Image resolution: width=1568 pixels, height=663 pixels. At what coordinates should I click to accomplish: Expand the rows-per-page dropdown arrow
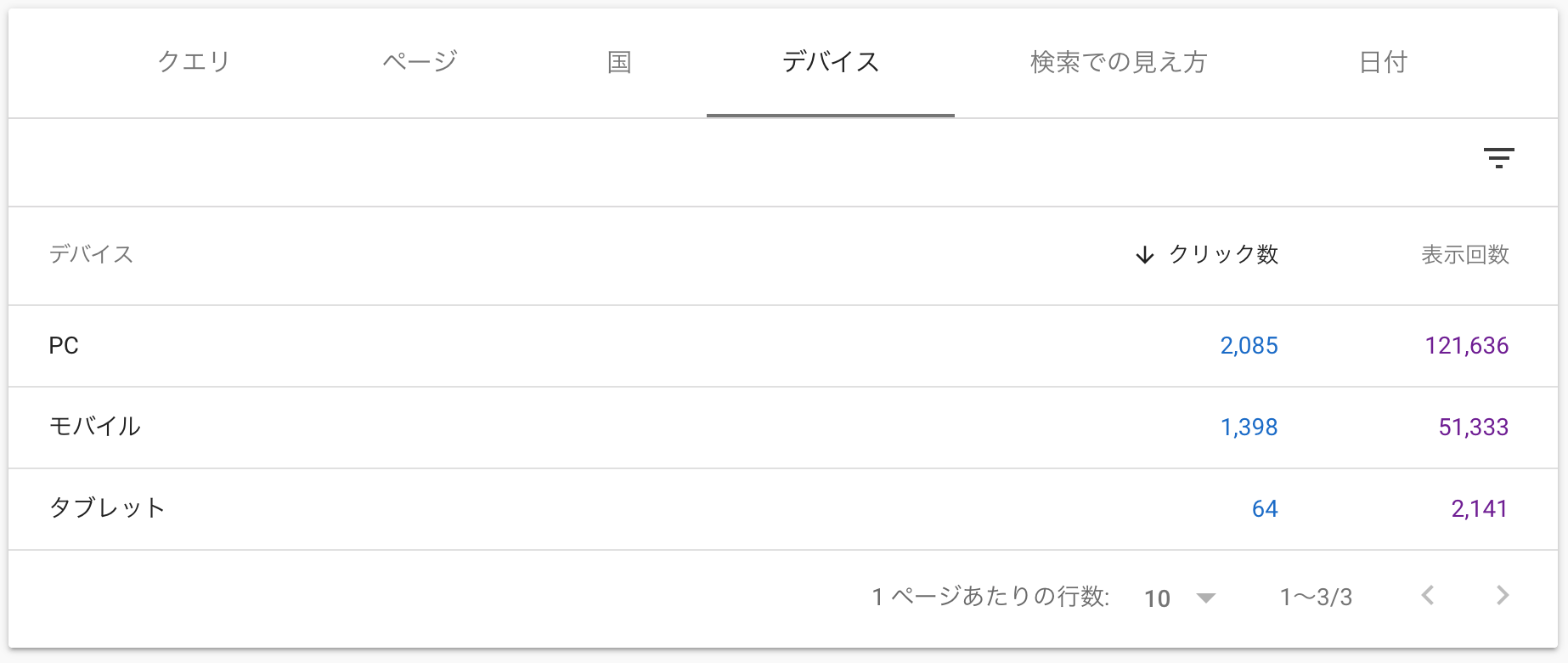click(1205, 598)
